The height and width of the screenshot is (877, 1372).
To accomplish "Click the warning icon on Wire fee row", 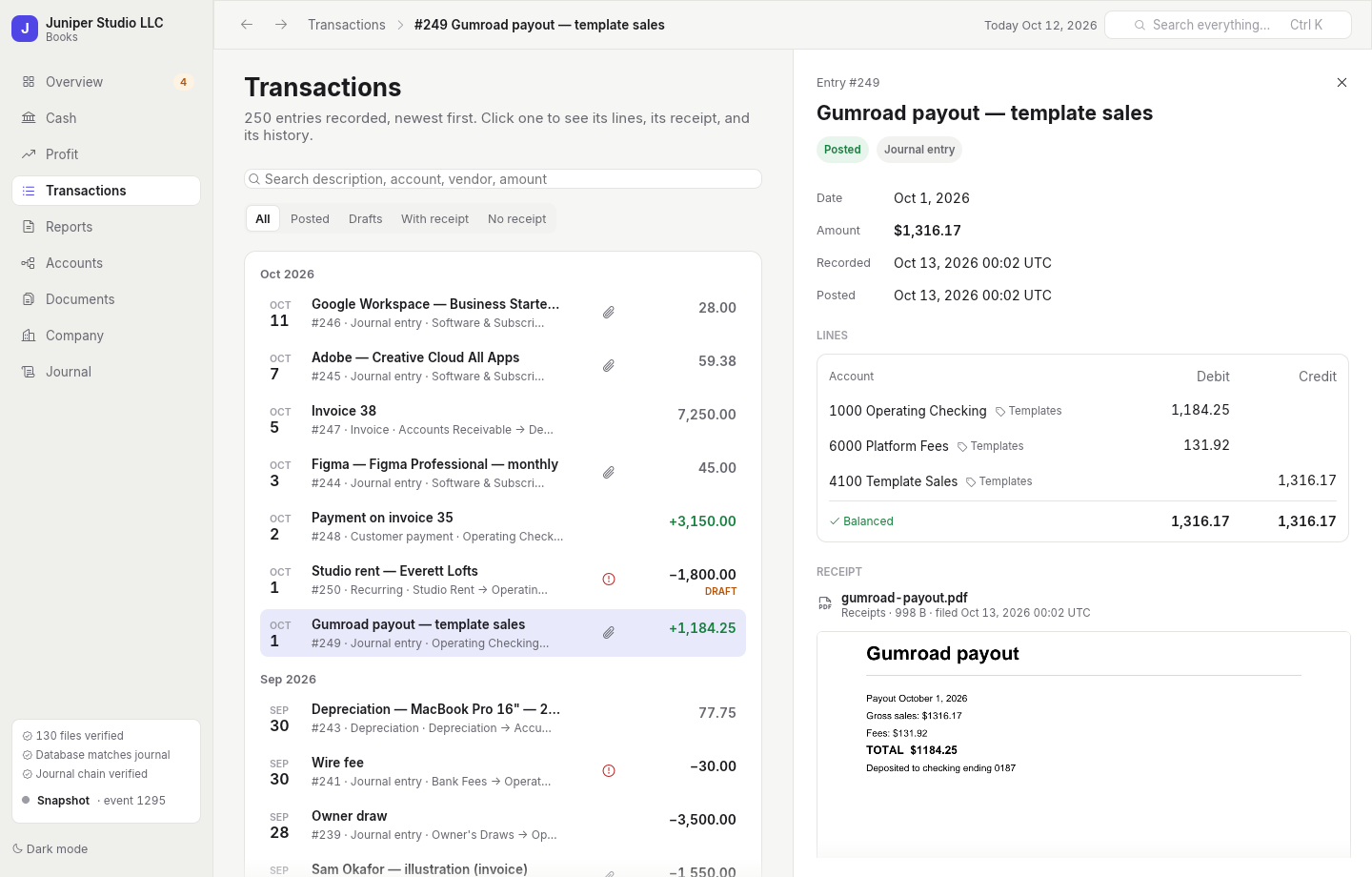I will pos(609,771).
